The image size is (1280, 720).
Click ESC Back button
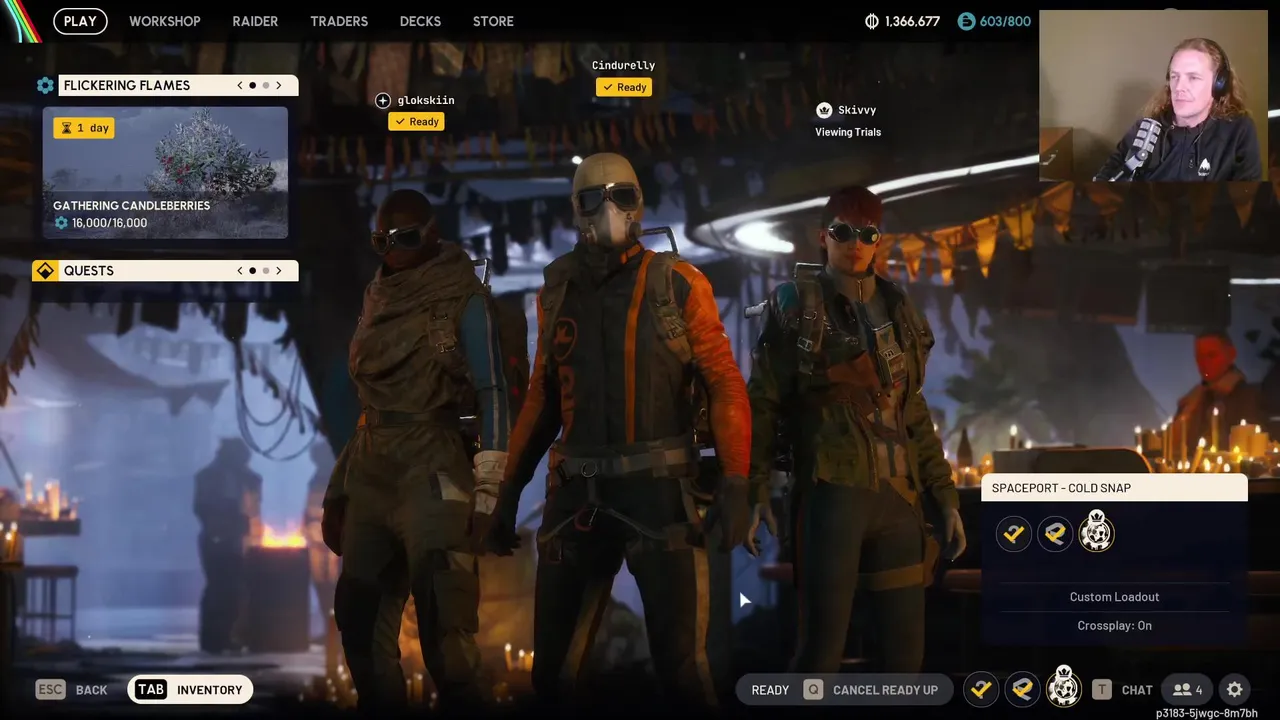pos(72,690)
